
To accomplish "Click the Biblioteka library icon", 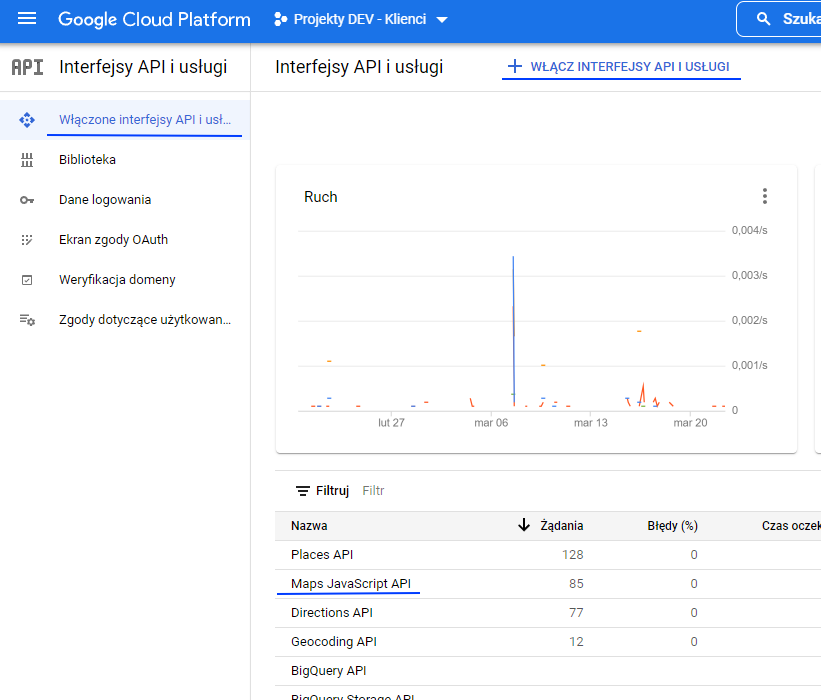I will point(27,160).
